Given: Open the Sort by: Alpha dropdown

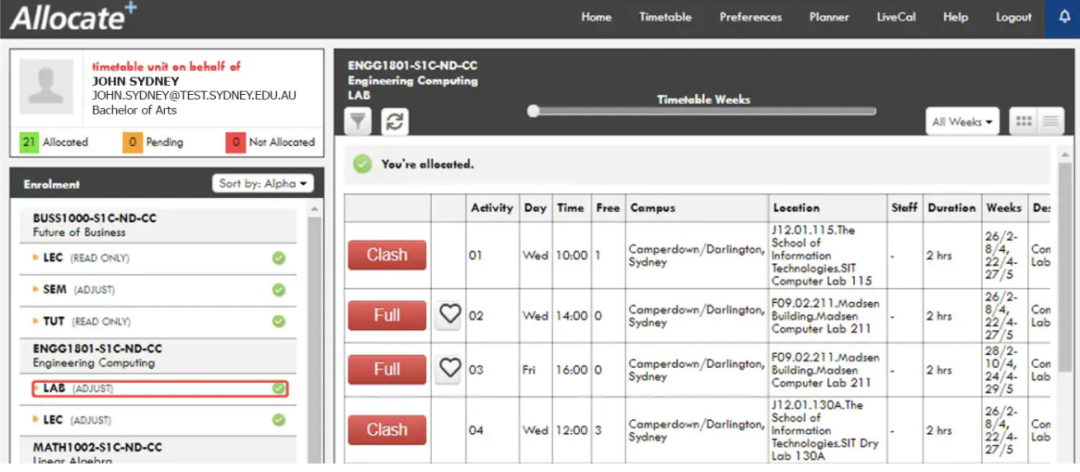Looking at the screenshot, I should (262, 183).
